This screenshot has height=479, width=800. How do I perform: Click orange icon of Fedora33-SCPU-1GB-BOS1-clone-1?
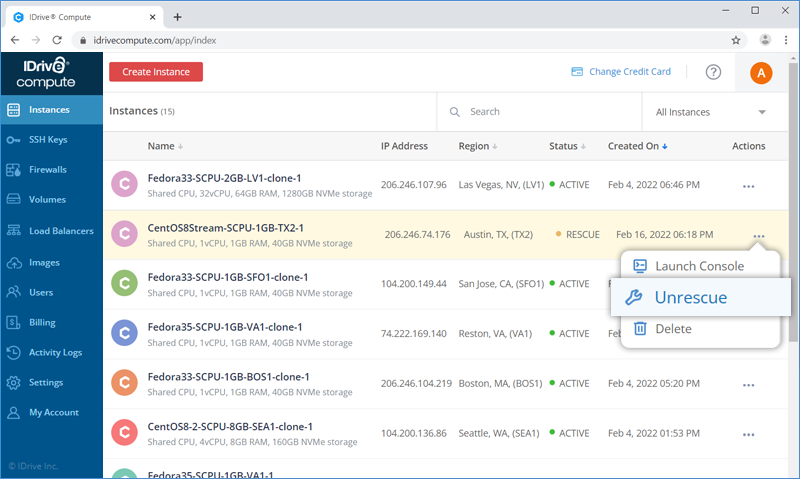124,383
